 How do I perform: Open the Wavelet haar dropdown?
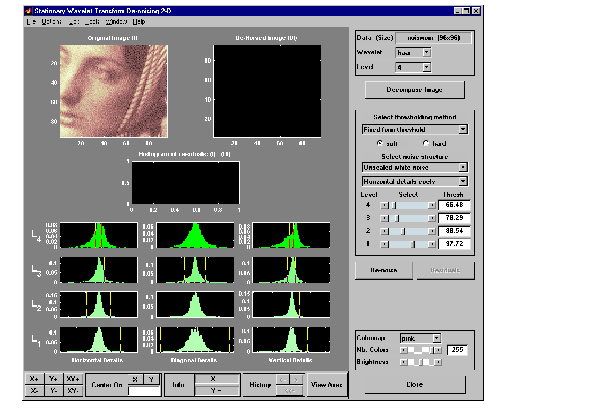tap(413, 52)
